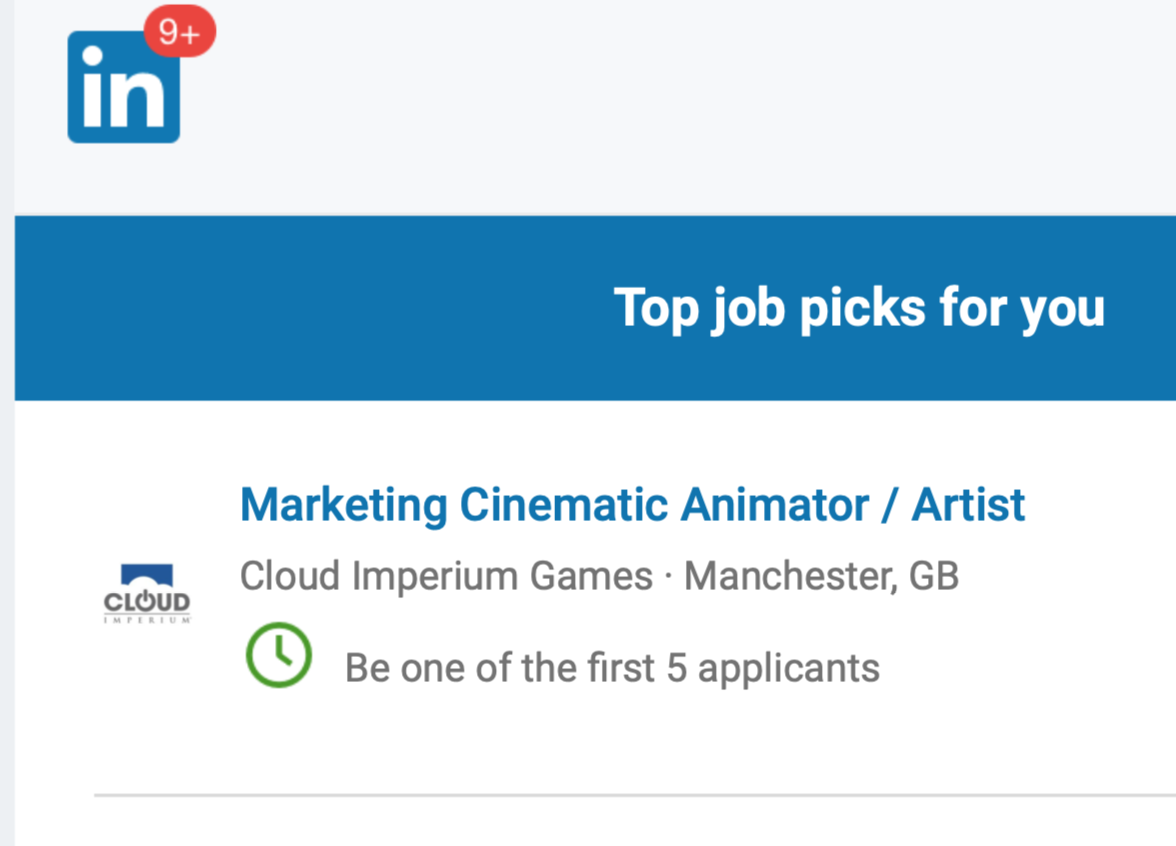Click the "Top job picks for you" heading

(860, 308)
